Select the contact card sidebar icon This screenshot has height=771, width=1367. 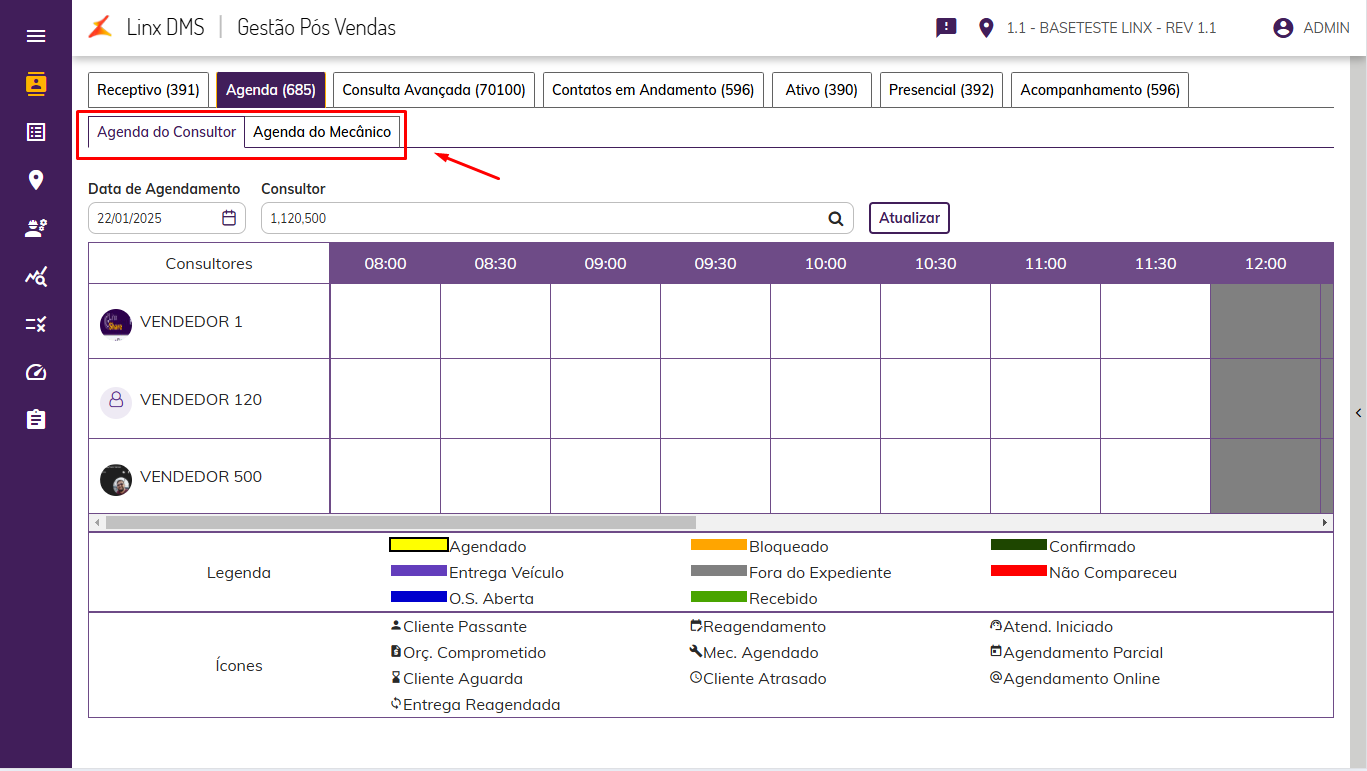[x=36, y=84]
